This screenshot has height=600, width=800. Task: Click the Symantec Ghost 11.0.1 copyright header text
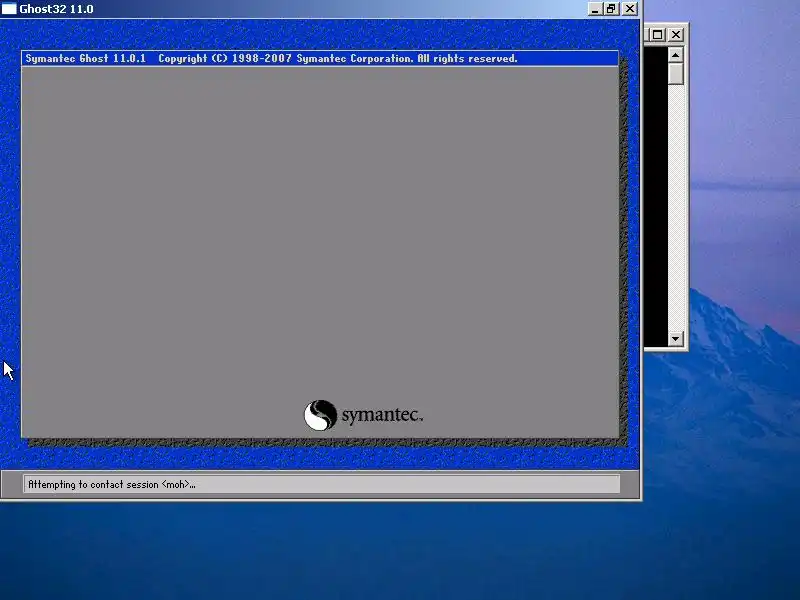point(271,58)
